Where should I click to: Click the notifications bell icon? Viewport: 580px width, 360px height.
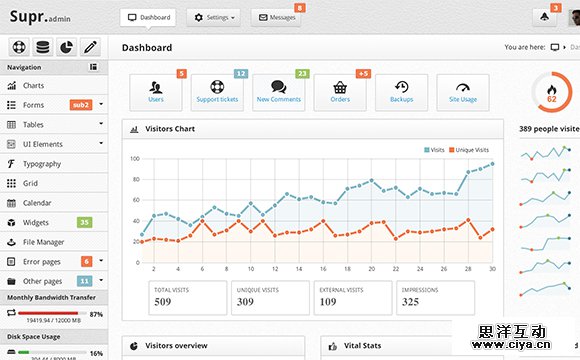click(544, 17)
